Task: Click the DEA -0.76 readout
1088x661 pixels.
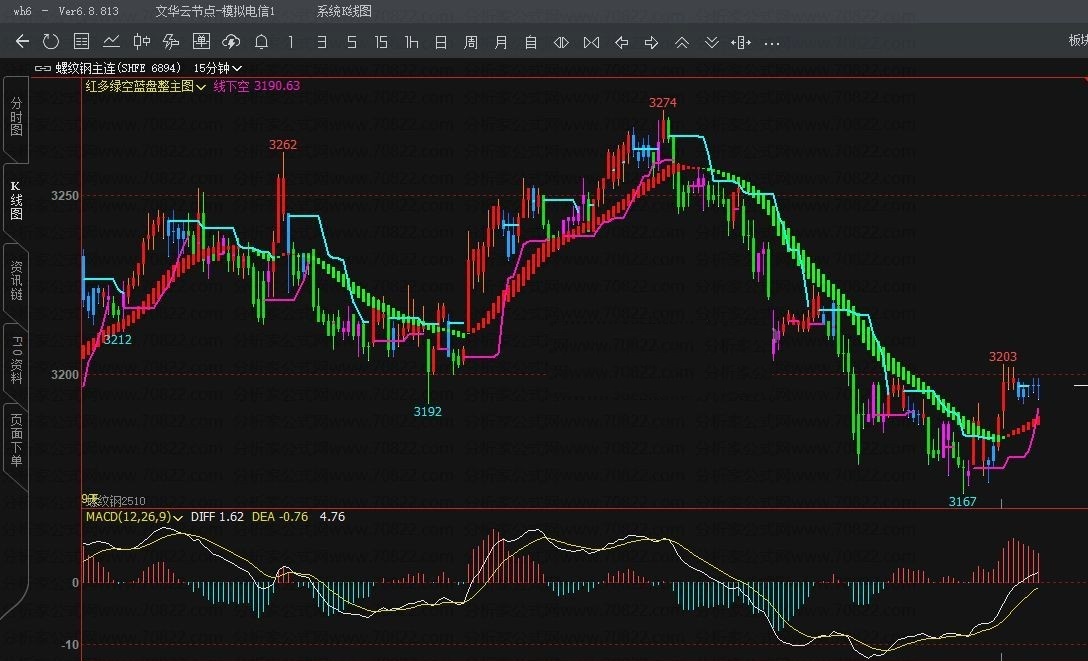Action: click(280, 517)
